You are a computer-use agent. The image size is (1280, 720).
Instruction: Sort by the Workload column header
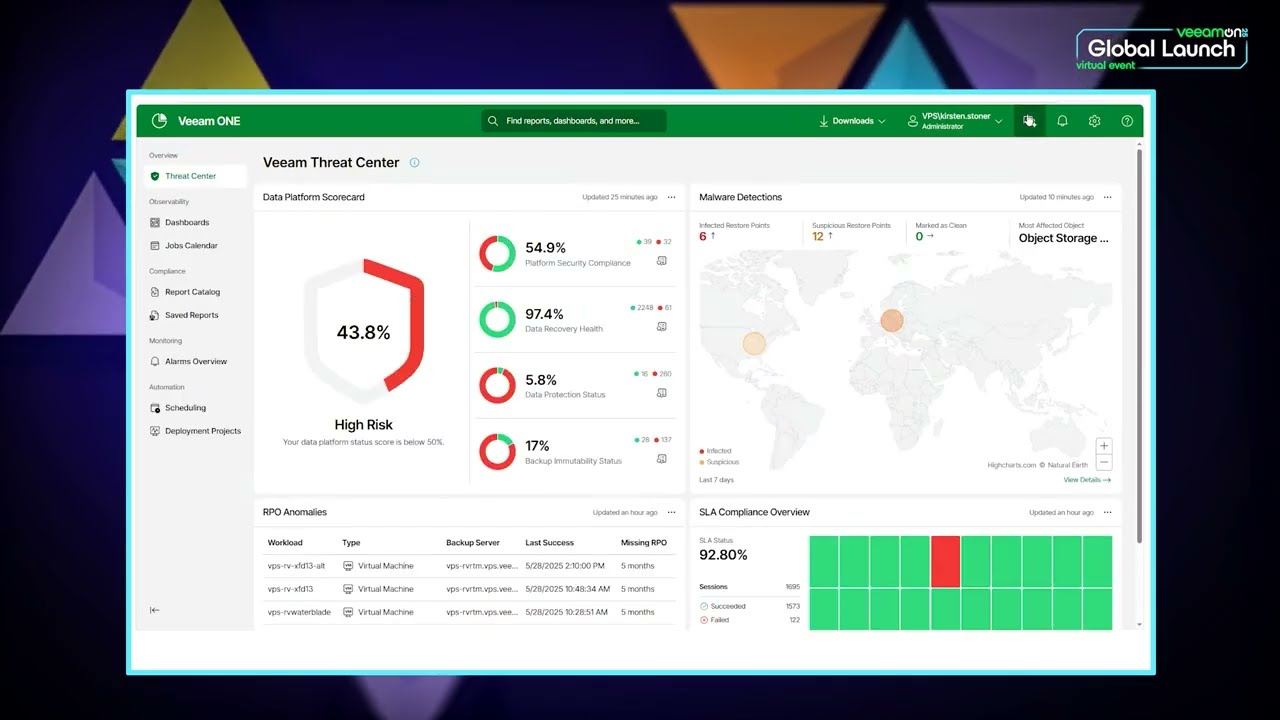point(285,543)
